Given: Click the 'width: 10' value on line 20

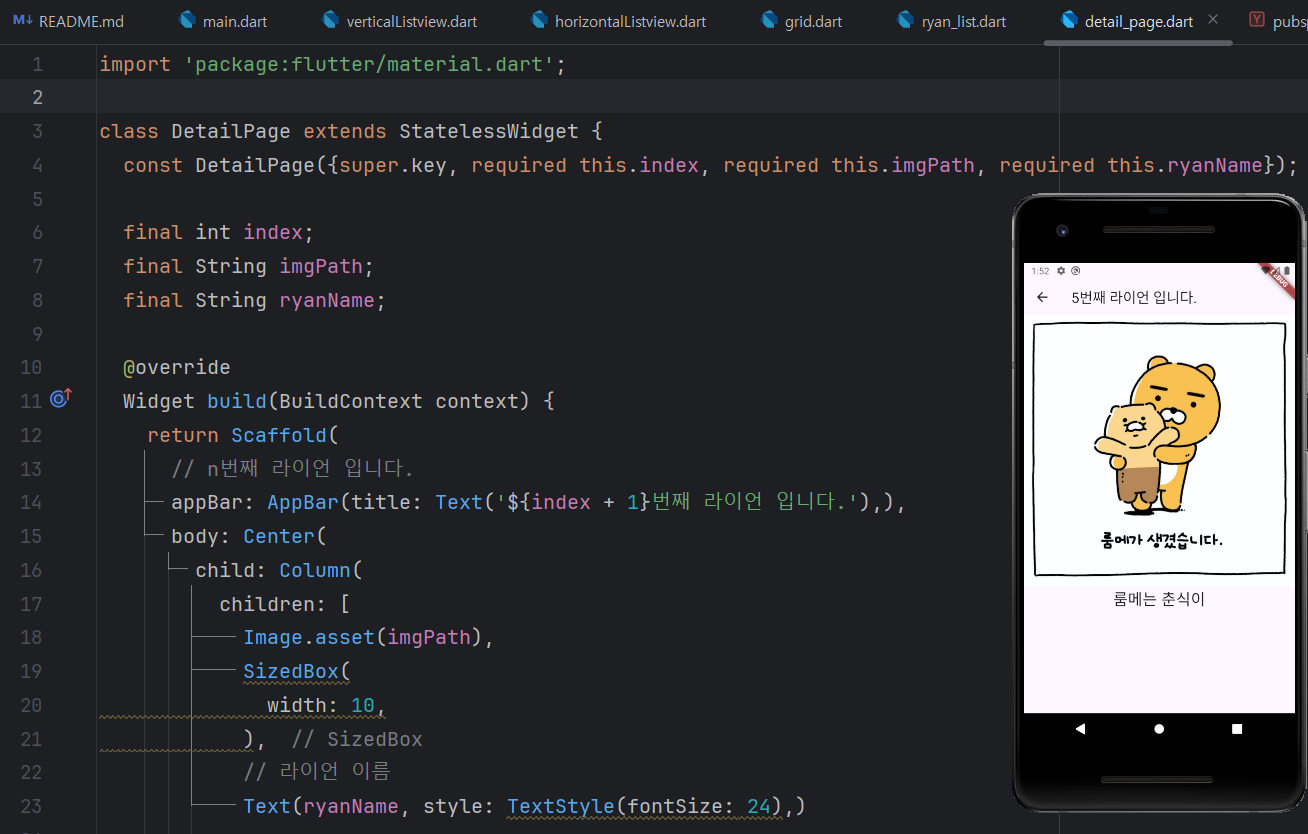Looking at the screenshot, I should (x=321, y=705).
